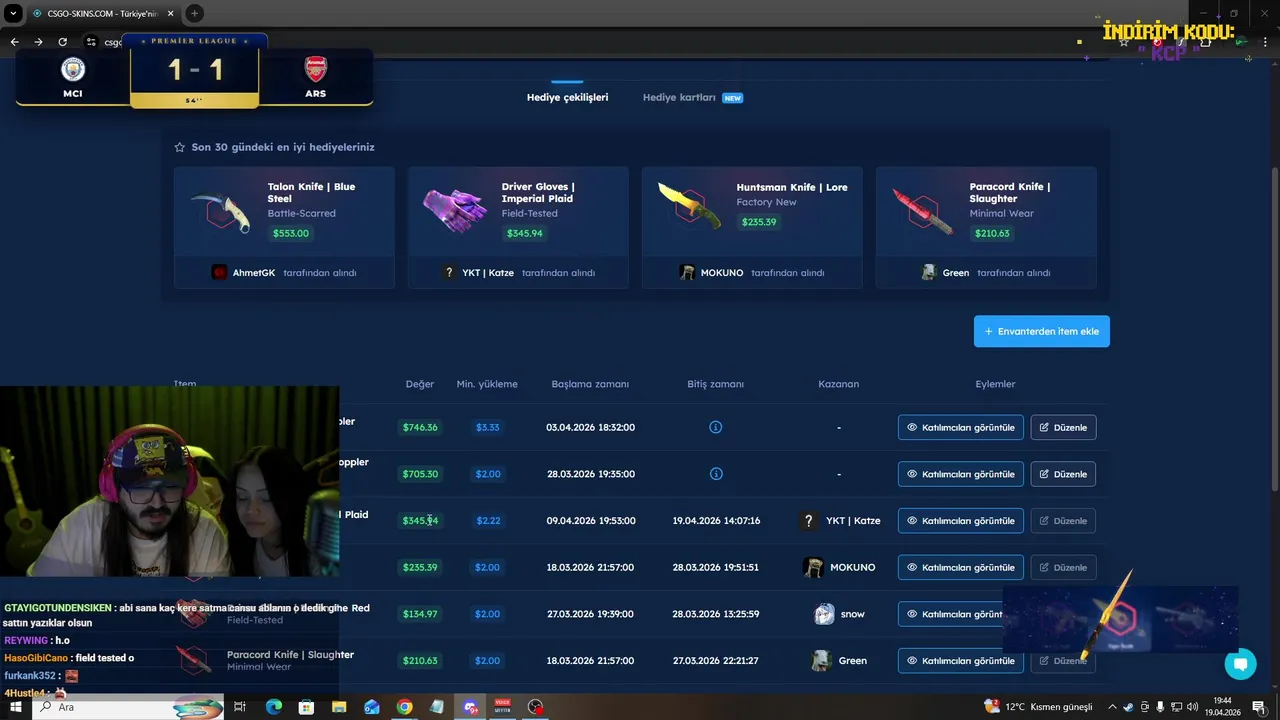Image resolution: width=1280 pixels, height=720 pixels.
Task: Click the Huntsman Knife | Lore image
Action: click(690, 208)
